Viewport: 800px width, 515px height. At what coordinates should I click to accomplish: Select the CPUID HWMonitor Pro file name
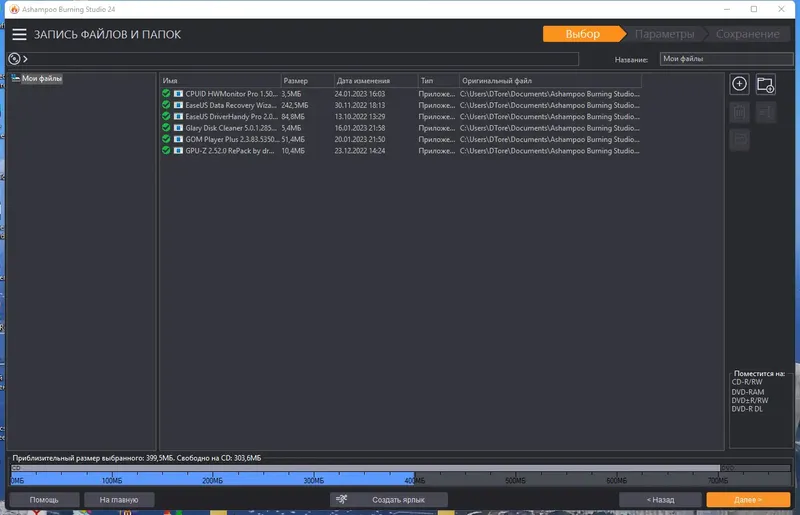click(x=232, y=94)
